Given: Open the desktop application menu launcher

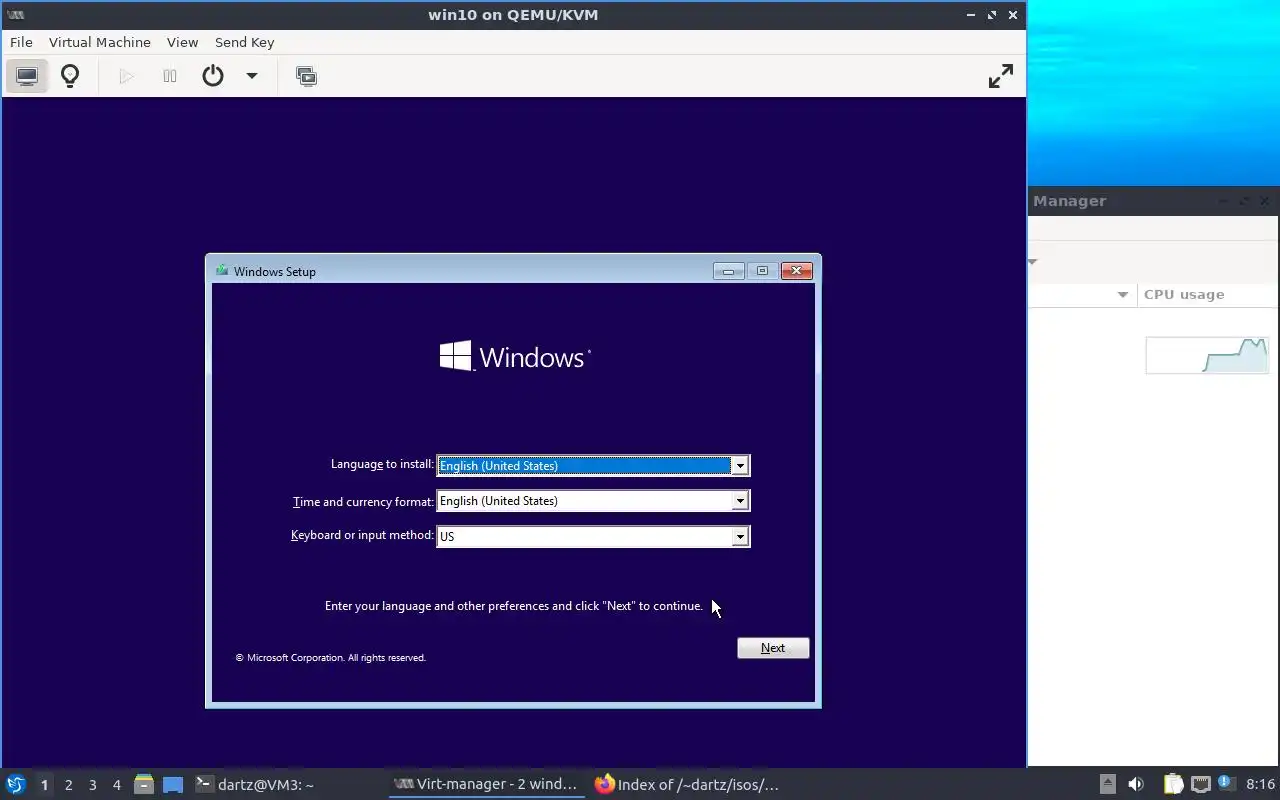Looking at the screenshot, I should (x=15, y=785).
